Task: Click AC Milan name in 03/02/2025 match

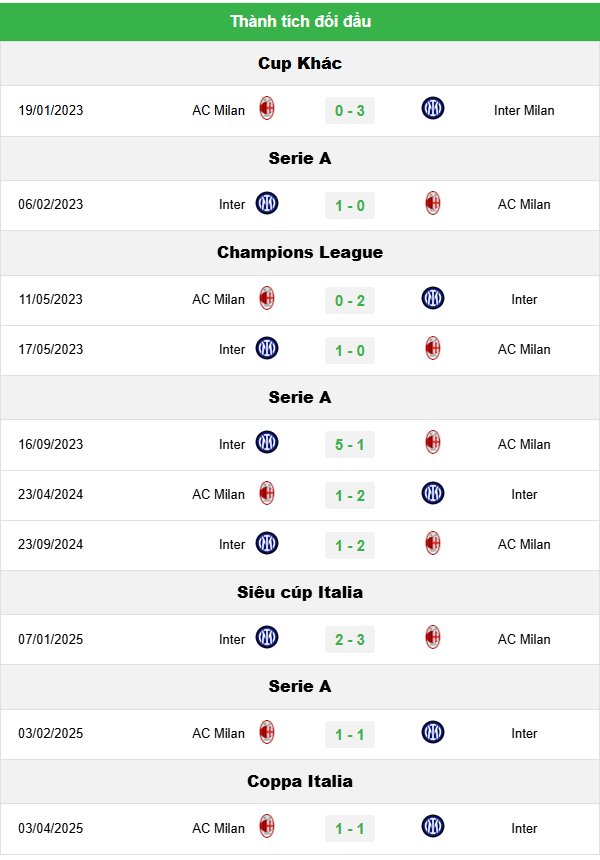Action: pos(218,733)
